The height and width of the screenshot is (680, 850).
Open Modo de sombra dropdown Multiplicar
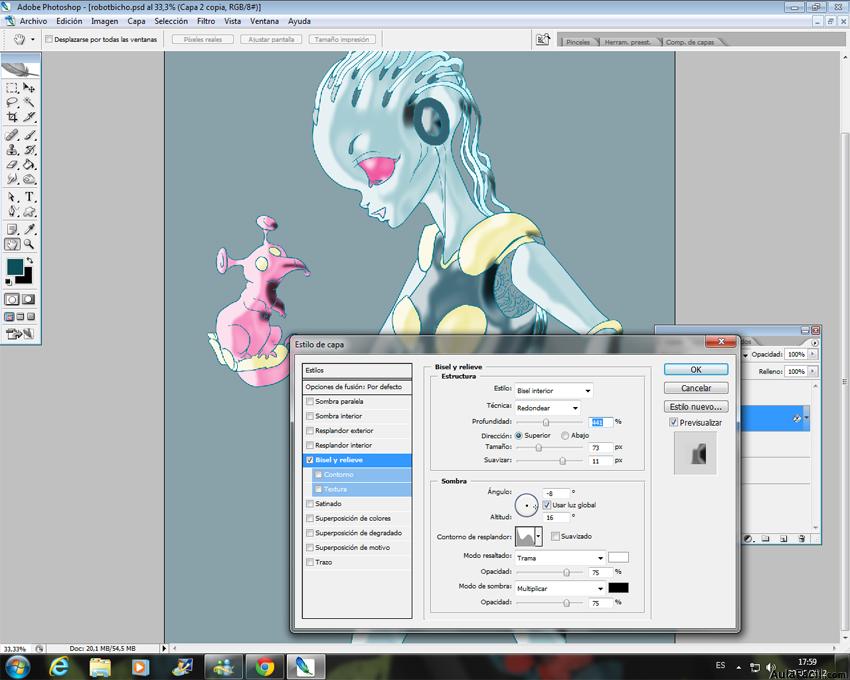tap(560, 588)
